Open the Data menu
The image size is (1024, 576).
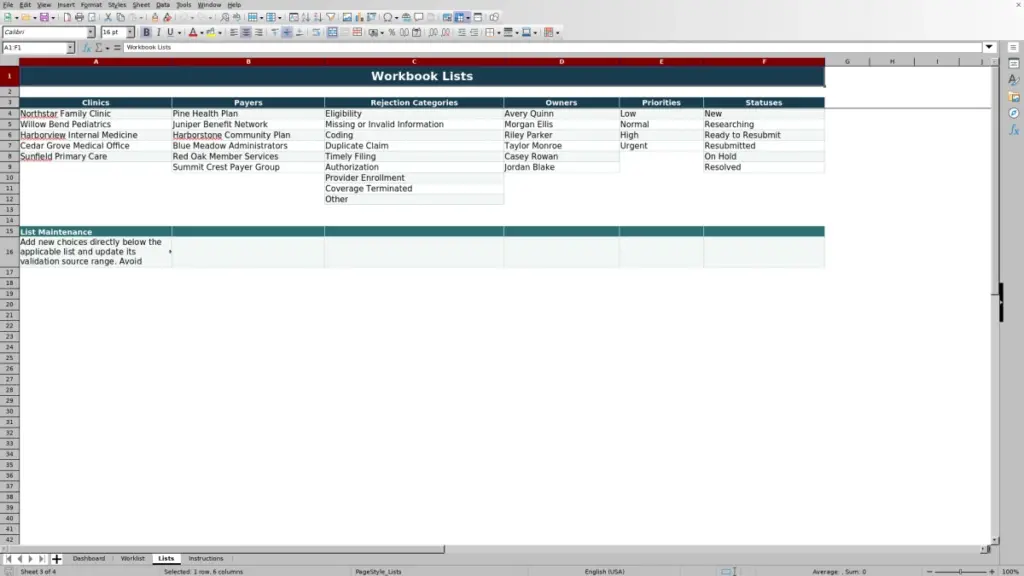click(163, 5)
